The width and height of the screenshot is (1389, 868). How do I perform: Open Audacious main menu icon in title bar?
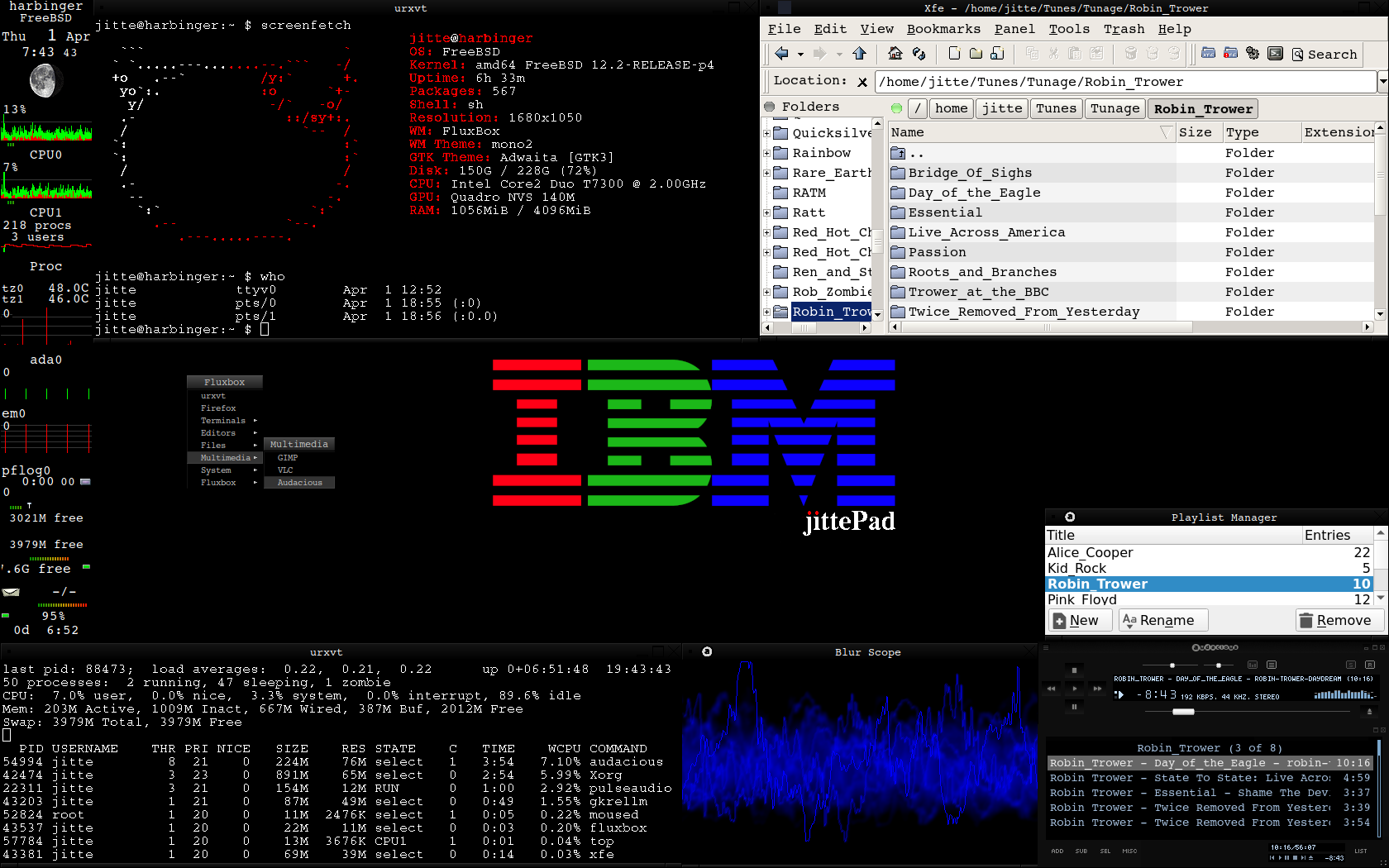pos(1046,647)
